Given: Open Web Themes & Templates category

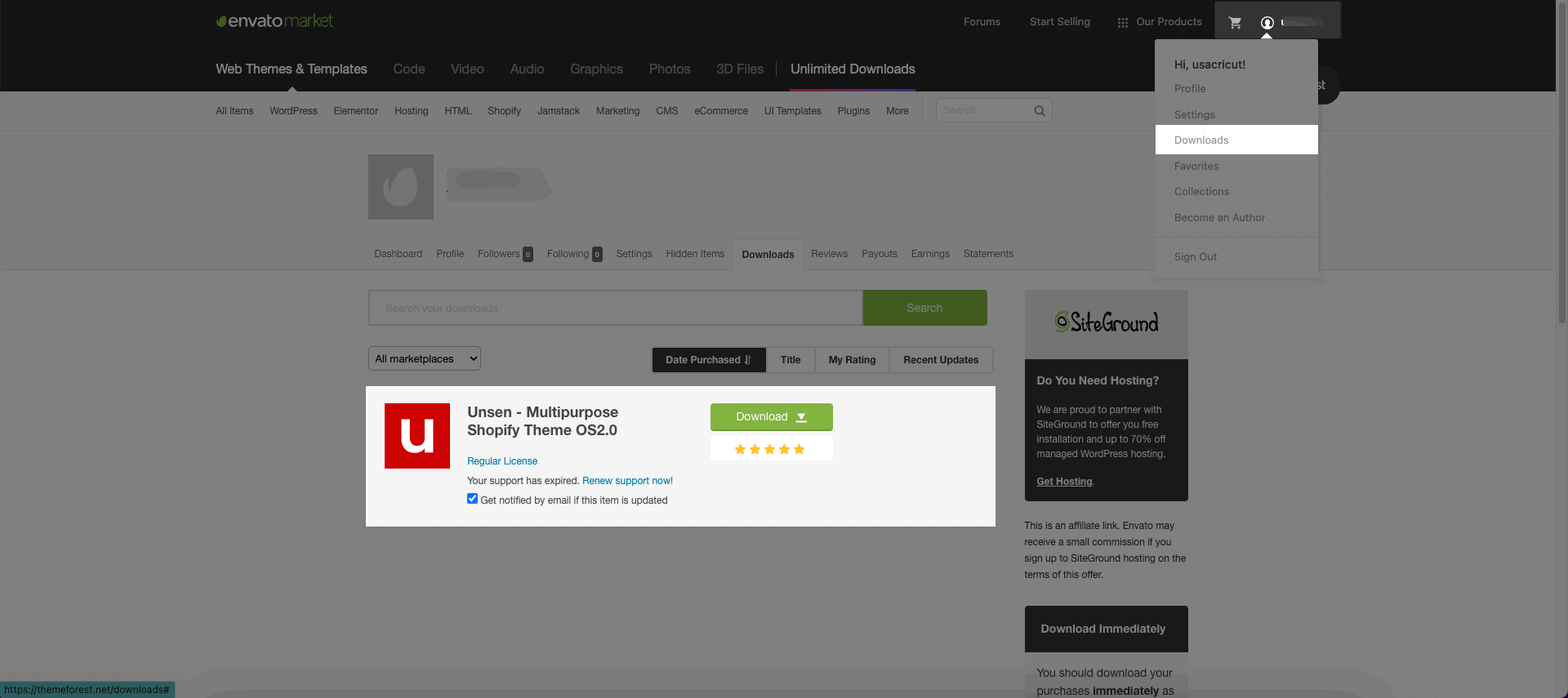Looking at the screenshot, I should point(292,69).
